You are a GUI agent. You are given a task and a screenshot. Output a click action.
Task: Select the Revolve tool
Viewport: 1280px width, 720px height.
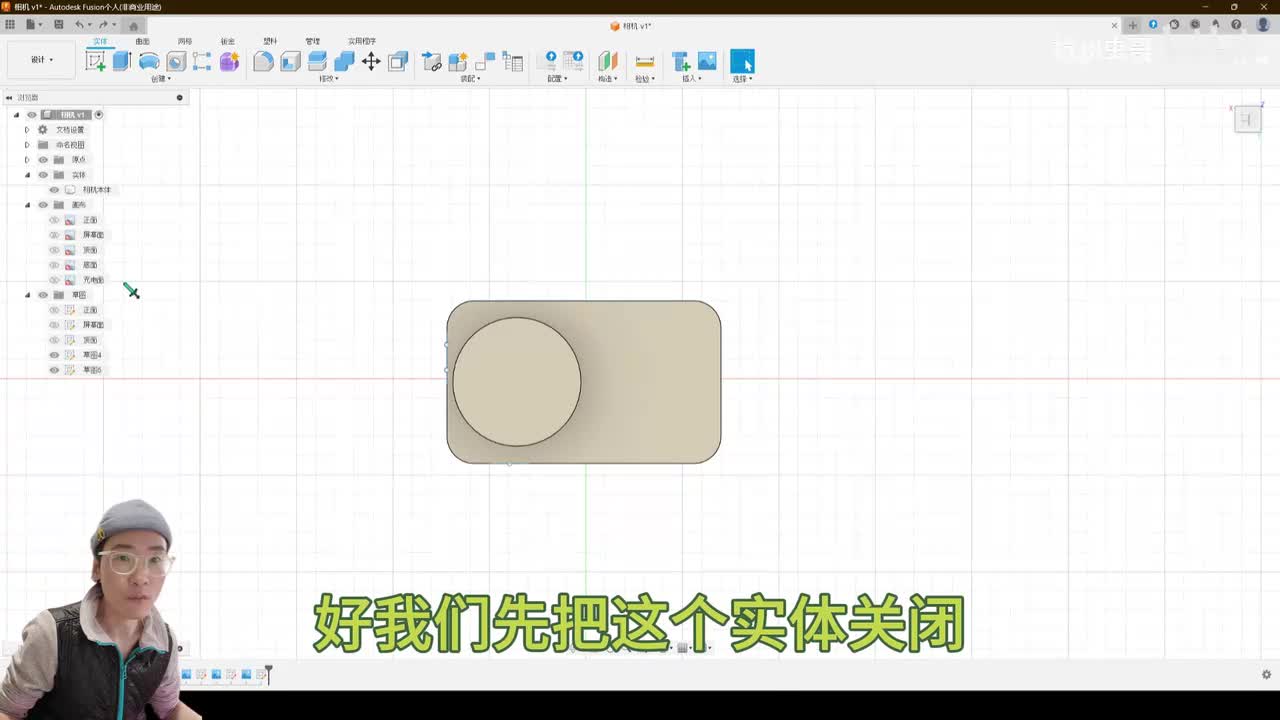[x=149, y=61]
